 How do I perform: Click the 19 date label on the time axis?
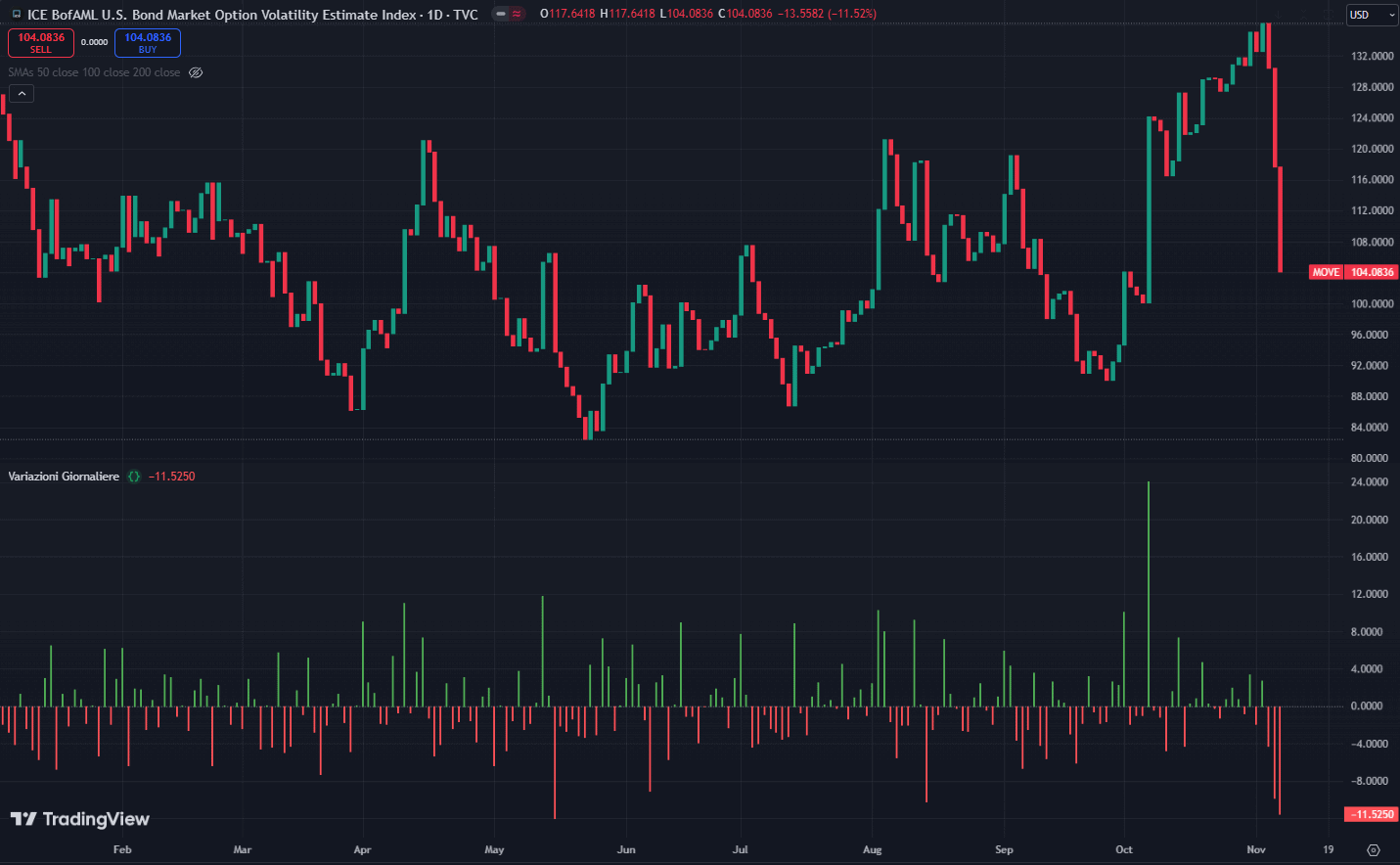(1329, 849)
